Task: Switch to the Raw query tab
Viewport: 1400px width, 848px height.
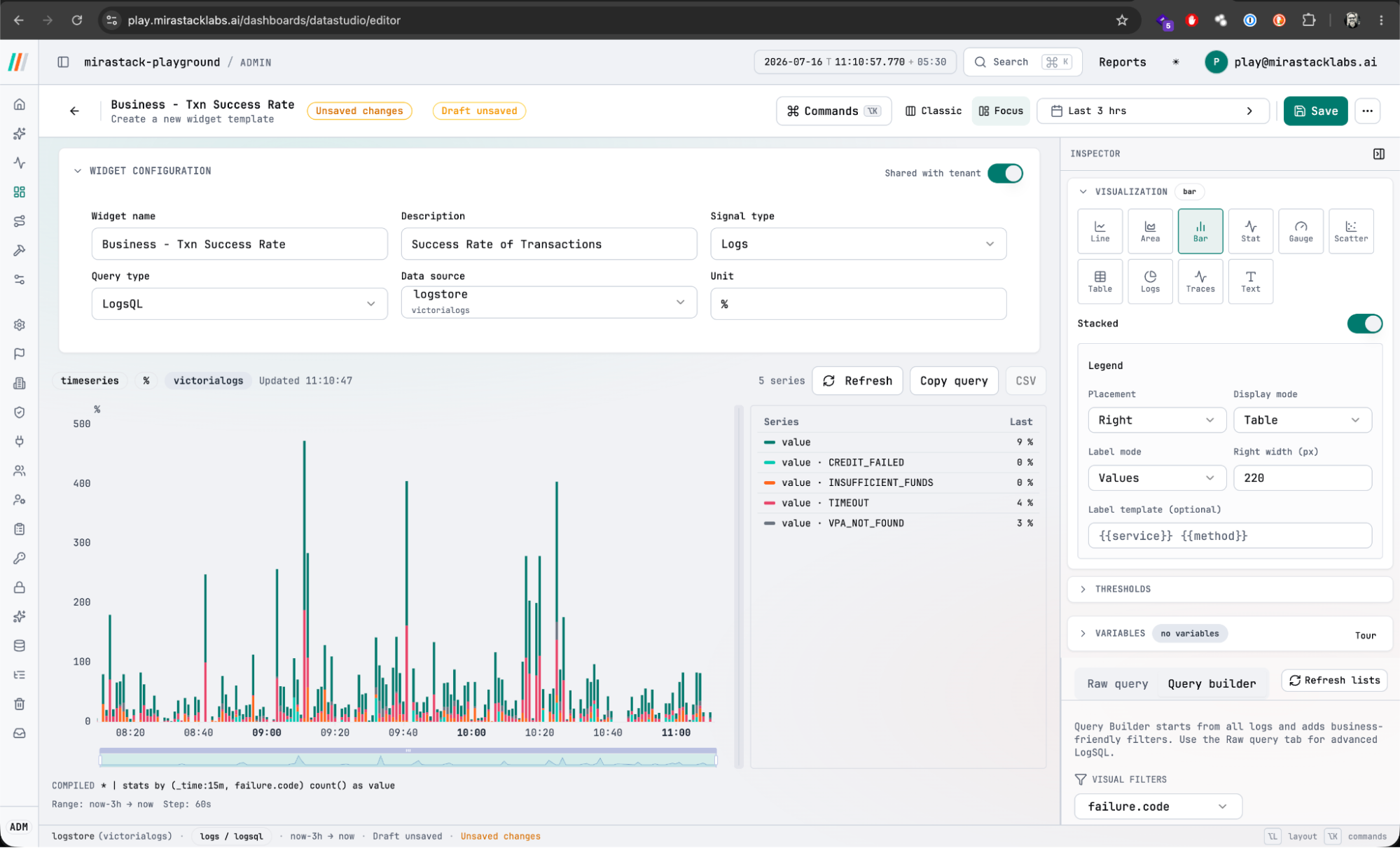Action: tap(1117, 684)
